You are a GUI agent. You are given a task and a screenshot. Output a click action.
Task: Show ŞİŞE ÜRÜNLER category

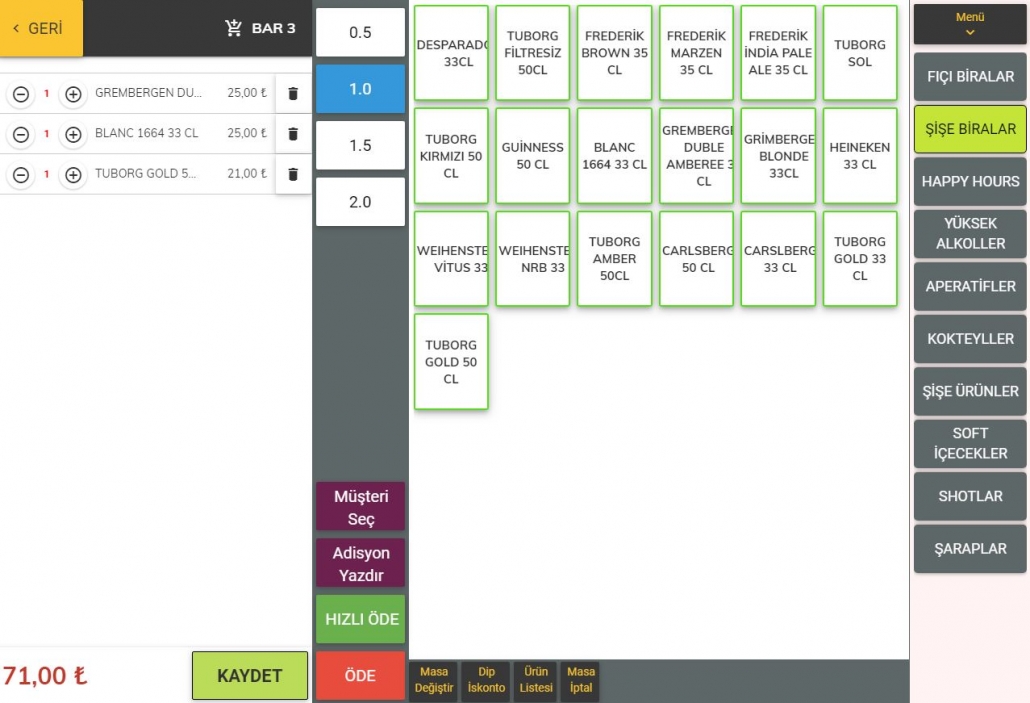(970, 392)
